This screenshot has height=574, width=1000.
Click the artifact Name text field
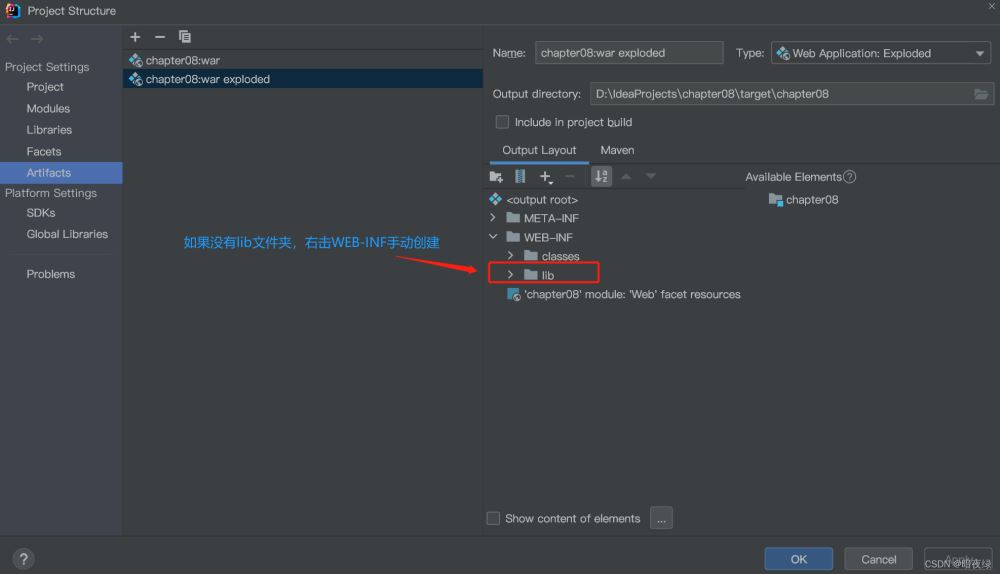[628, 54]
